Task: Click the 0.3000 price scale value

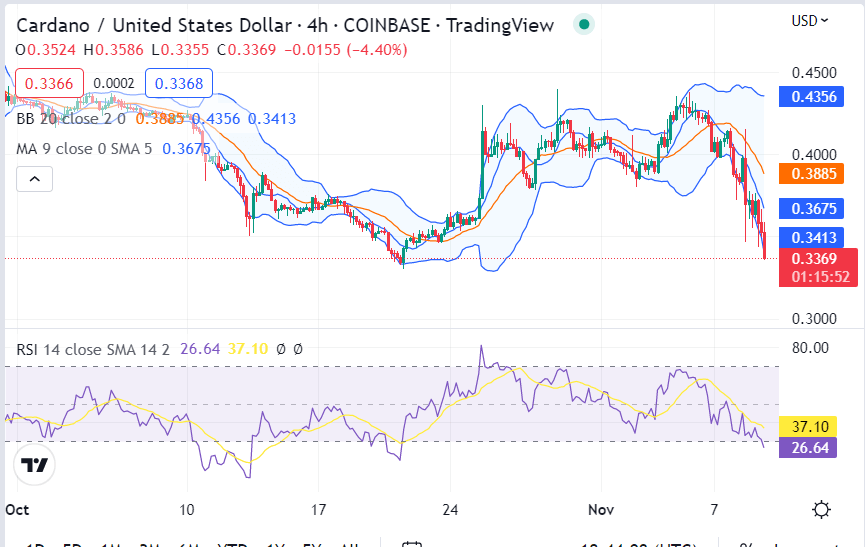Action: tap(814, 319)
